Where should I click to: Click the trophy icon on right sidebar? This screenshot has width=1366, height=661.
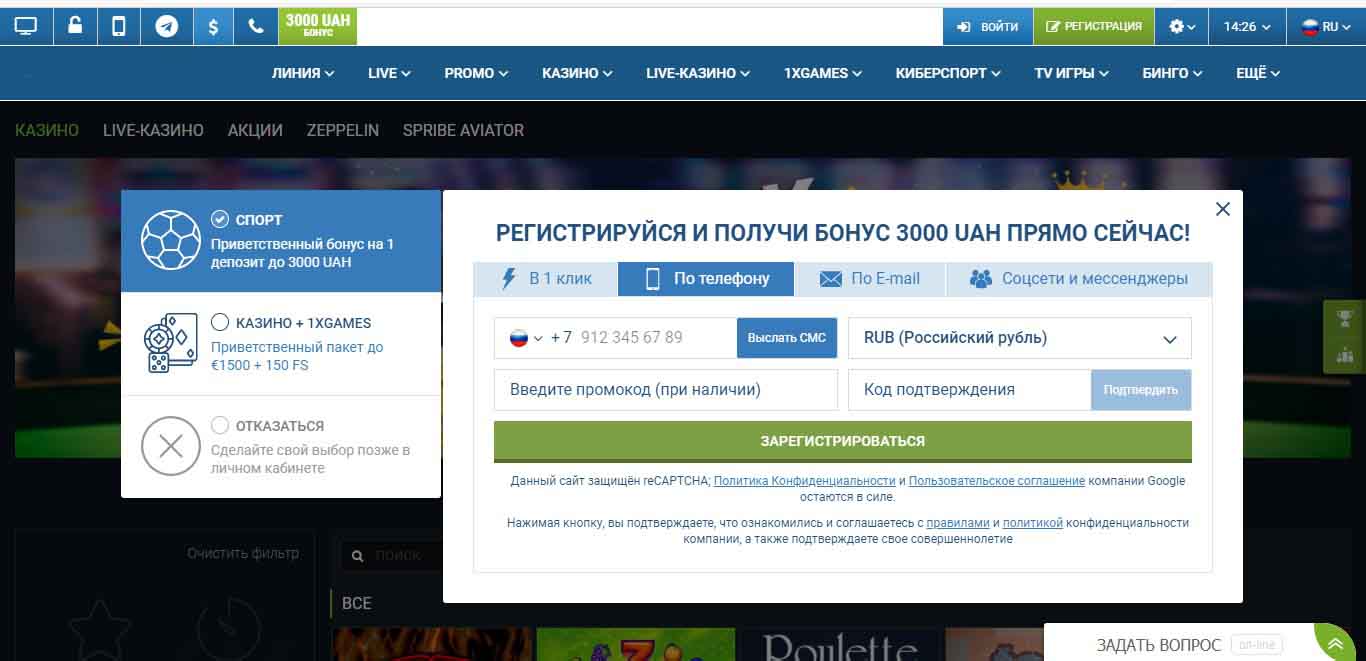1344,319
